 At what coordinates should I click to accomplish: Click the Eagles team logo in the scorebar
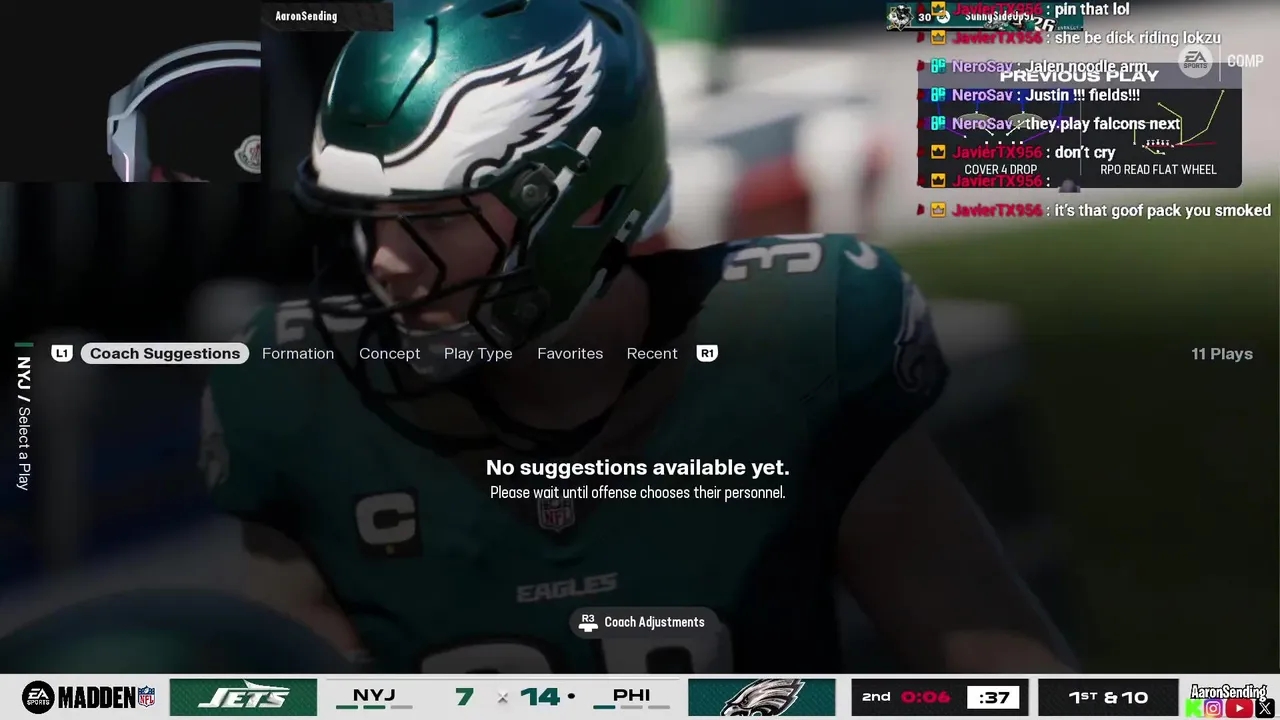point(762,697)
